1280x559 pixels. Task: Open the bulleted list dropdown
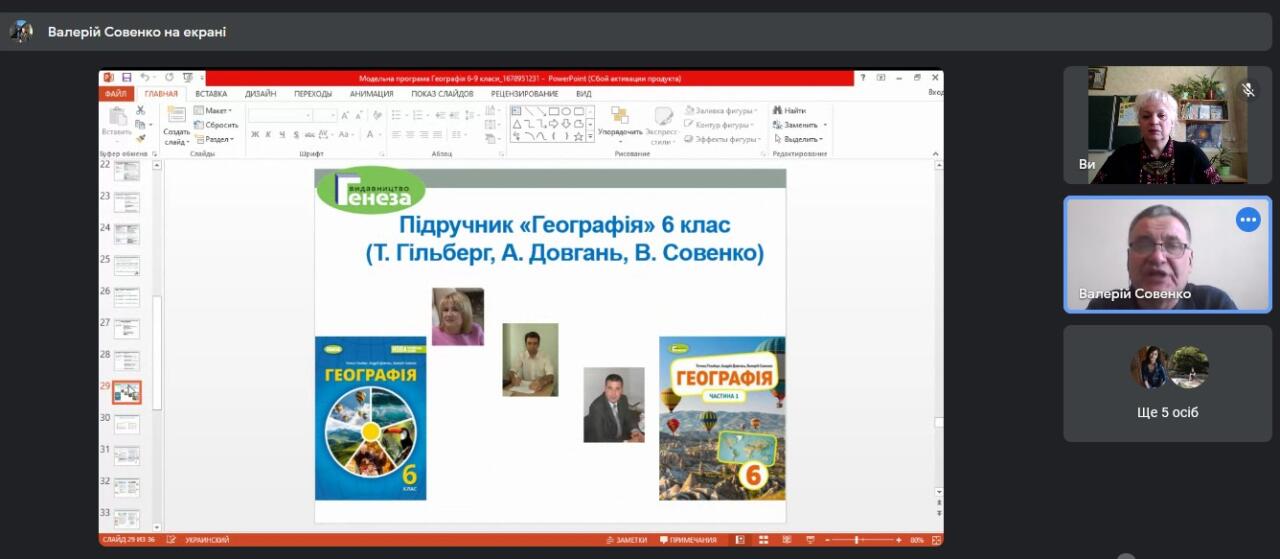407,115
